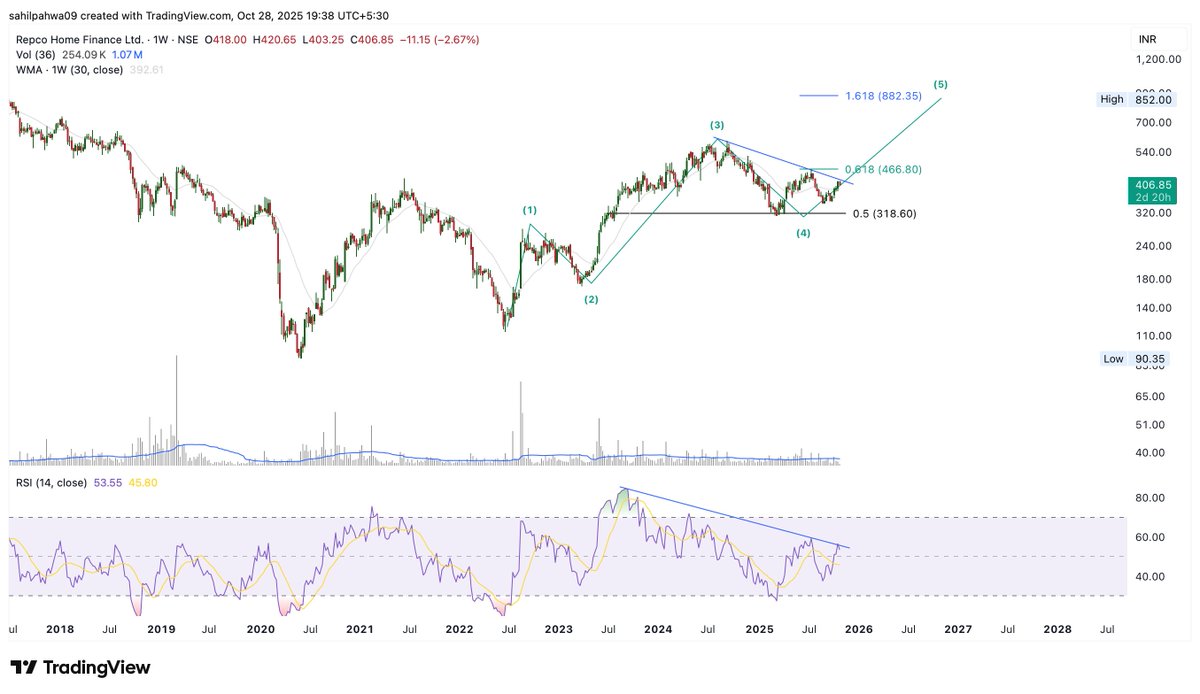Click the 2022 label on time axis
This screenshot has height=694, width=1200.
pos(459,630)
